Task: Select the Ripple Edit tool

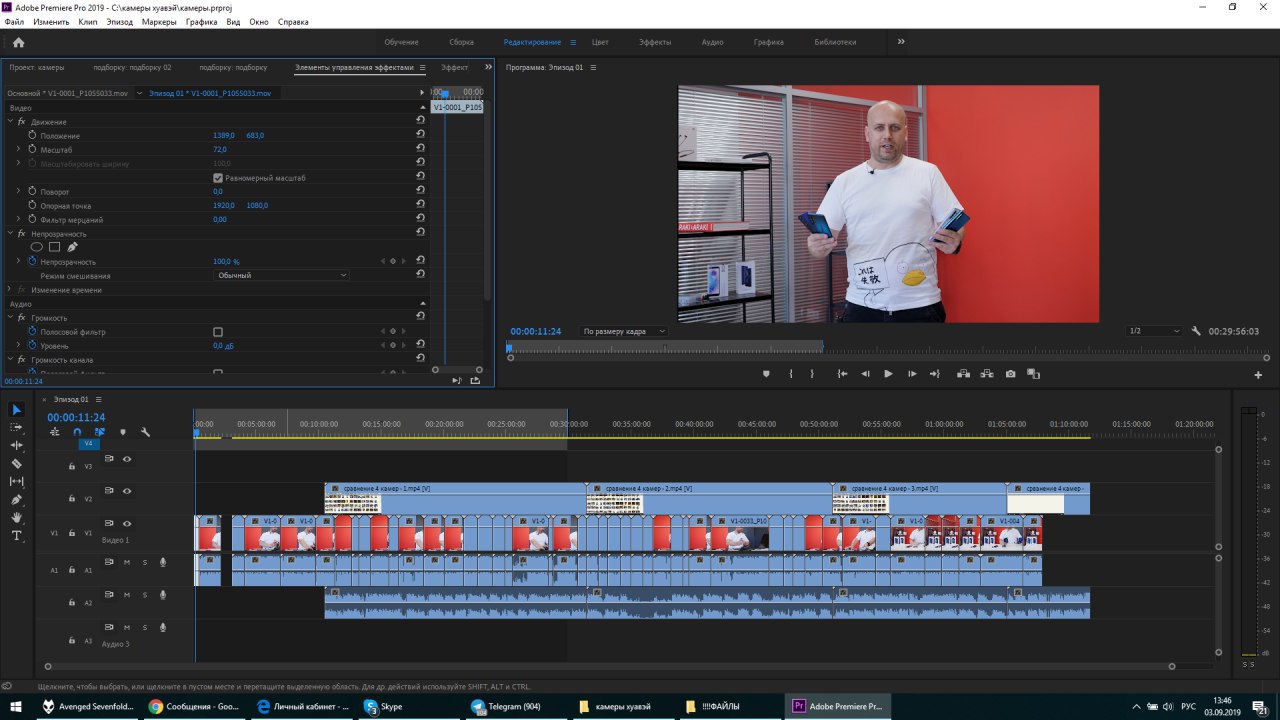Action: click(x=16, y=445)
